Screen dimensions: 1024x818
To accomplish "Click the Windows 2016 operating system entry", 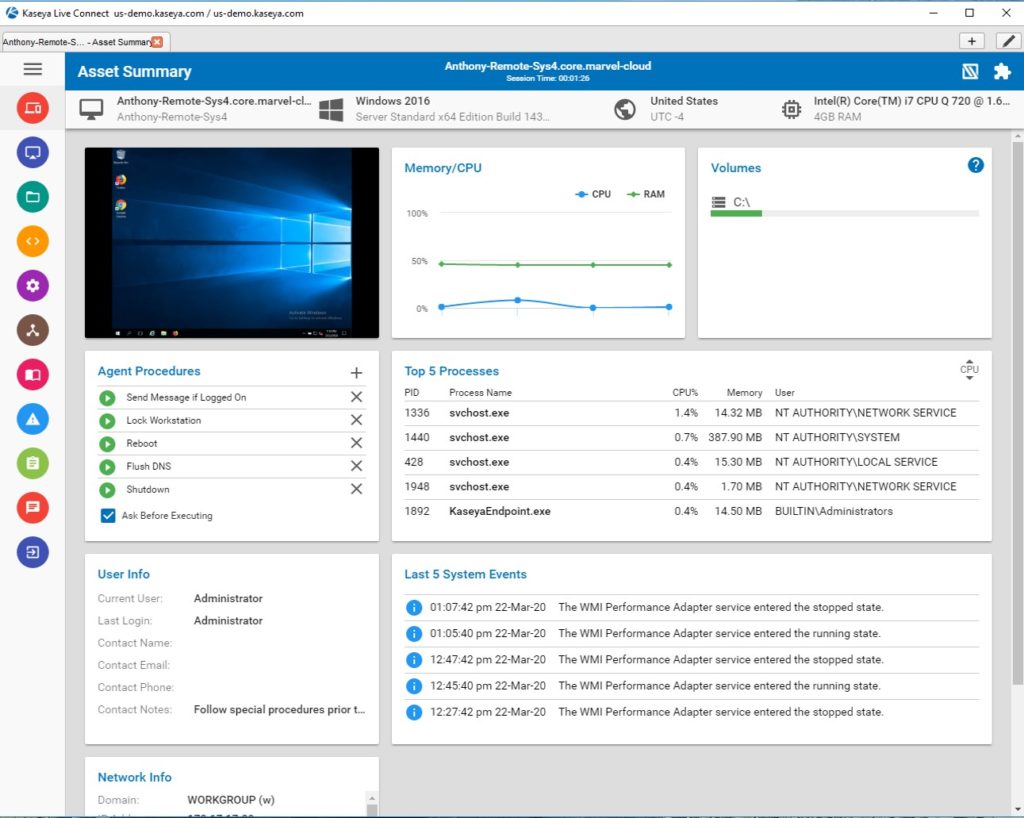I will [435, 109].
